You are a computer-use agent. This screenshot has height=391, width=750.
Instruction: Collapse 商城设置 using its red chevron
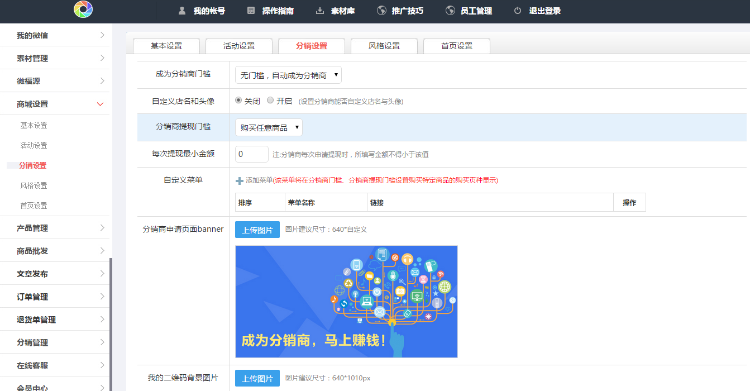100,104
